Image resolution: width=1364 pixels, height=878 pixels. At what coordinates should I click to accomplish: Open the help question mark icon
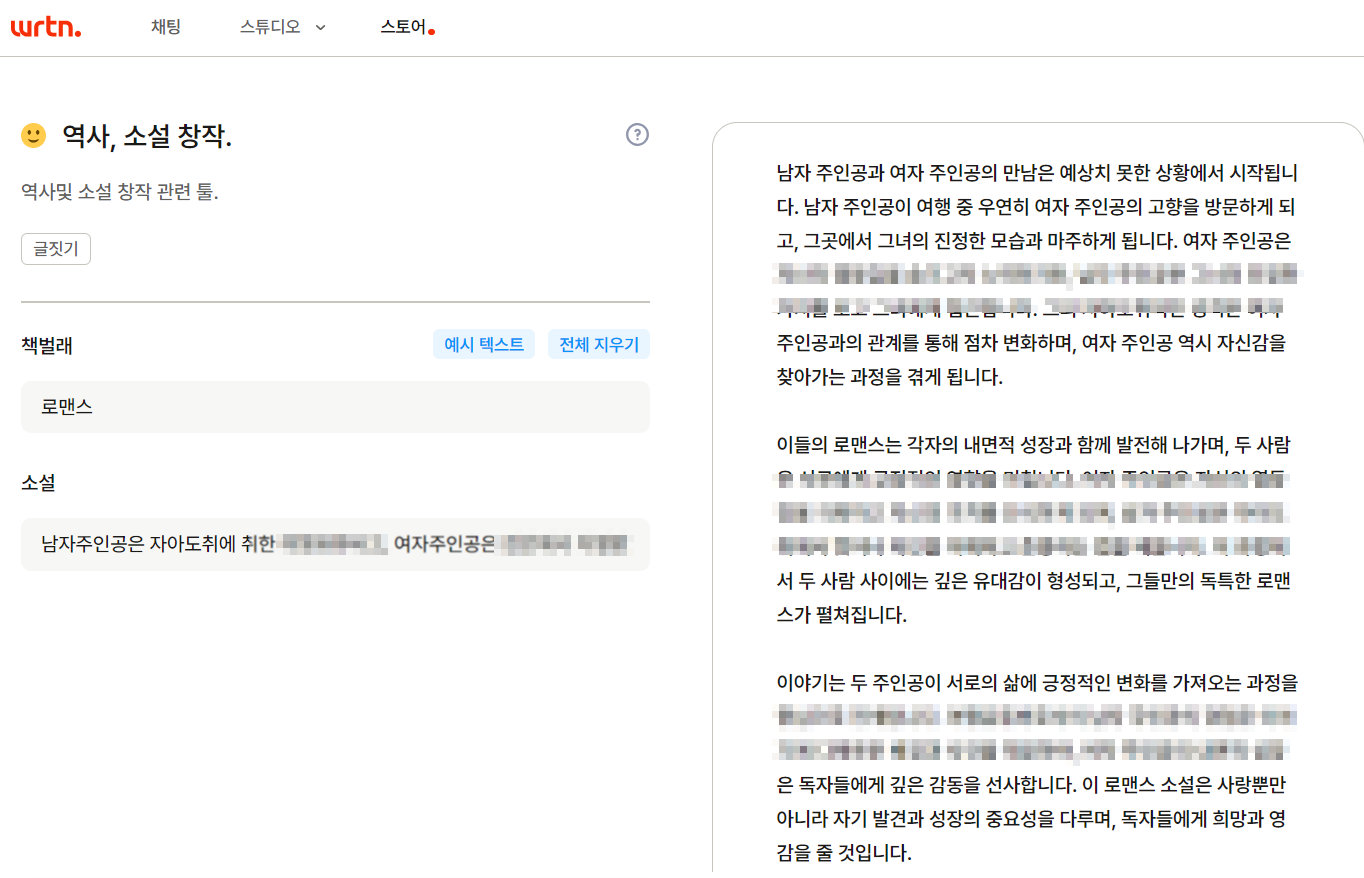click(x=637, y=135)
